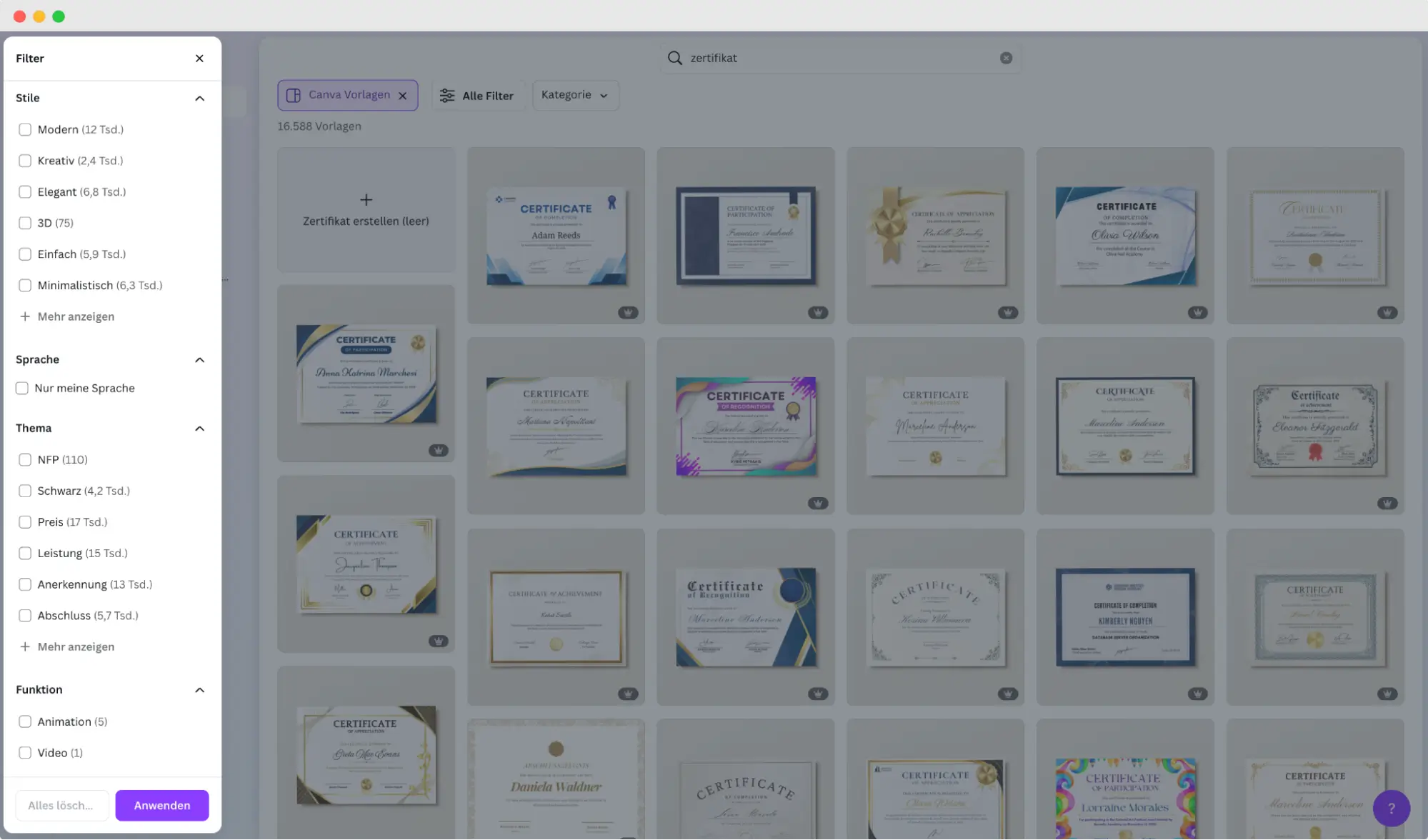Click the macOS red close window button
The height and width of the screenshot is (840, 1428).
click(x=19, y=16)
